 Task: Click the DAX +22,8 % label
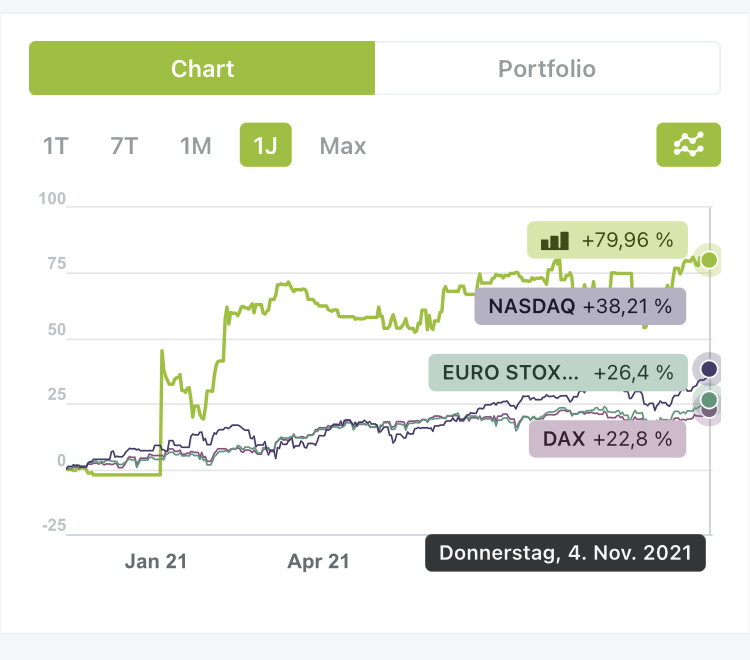tap(607, 438)
